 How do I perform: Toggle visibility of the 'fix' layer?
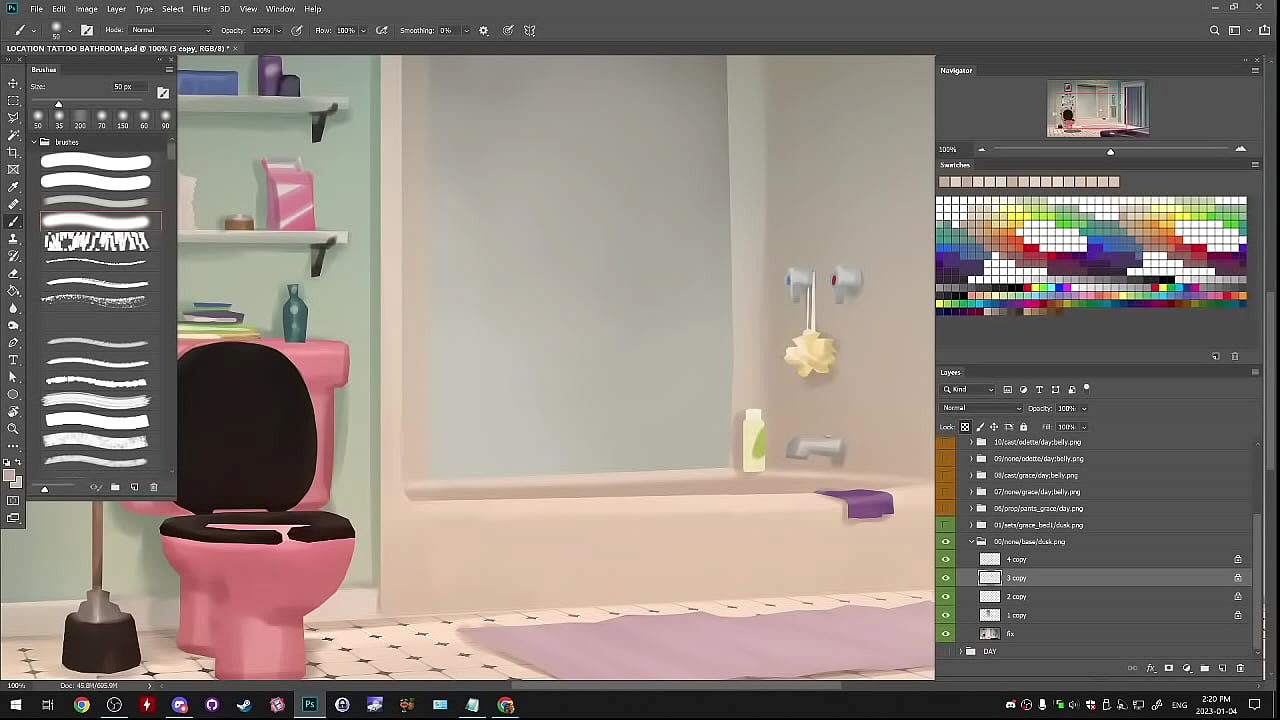click(946, 633)
